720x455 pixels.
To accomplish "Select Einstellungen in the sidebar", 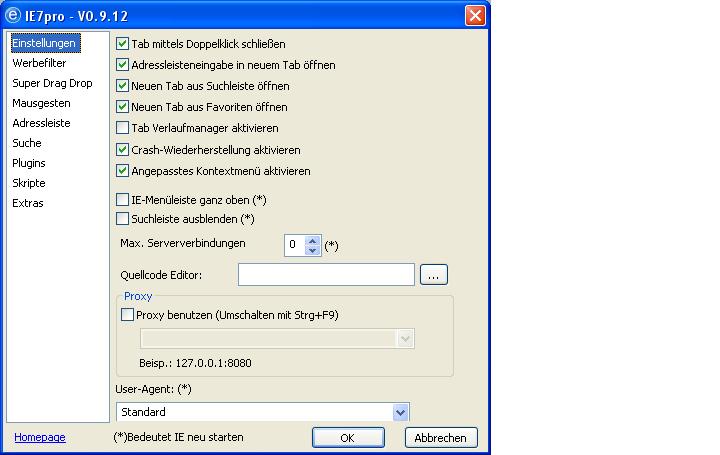I will tap(44, 43).
